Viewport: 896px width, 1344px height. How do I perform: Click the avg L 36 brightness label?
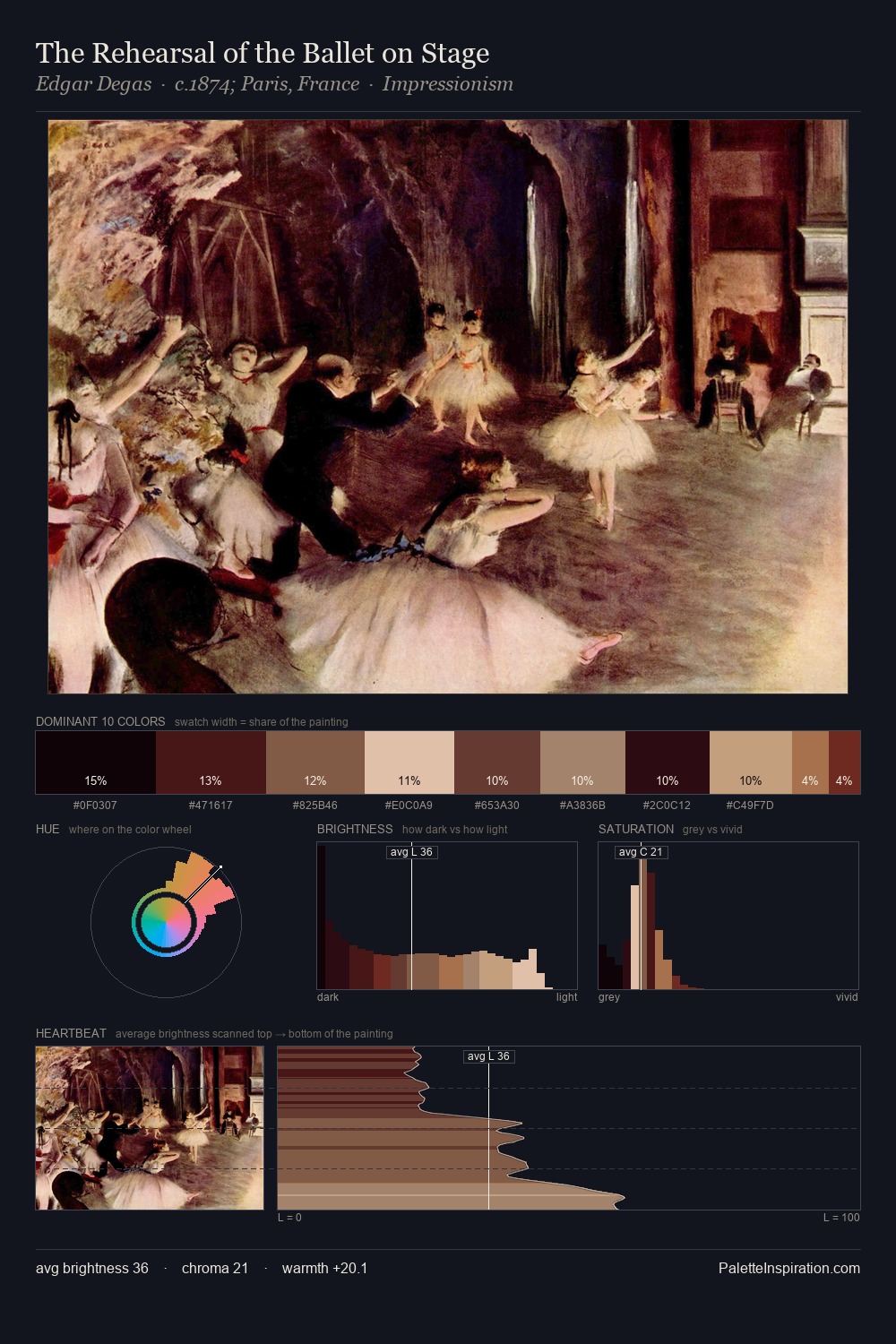point(412,852)
